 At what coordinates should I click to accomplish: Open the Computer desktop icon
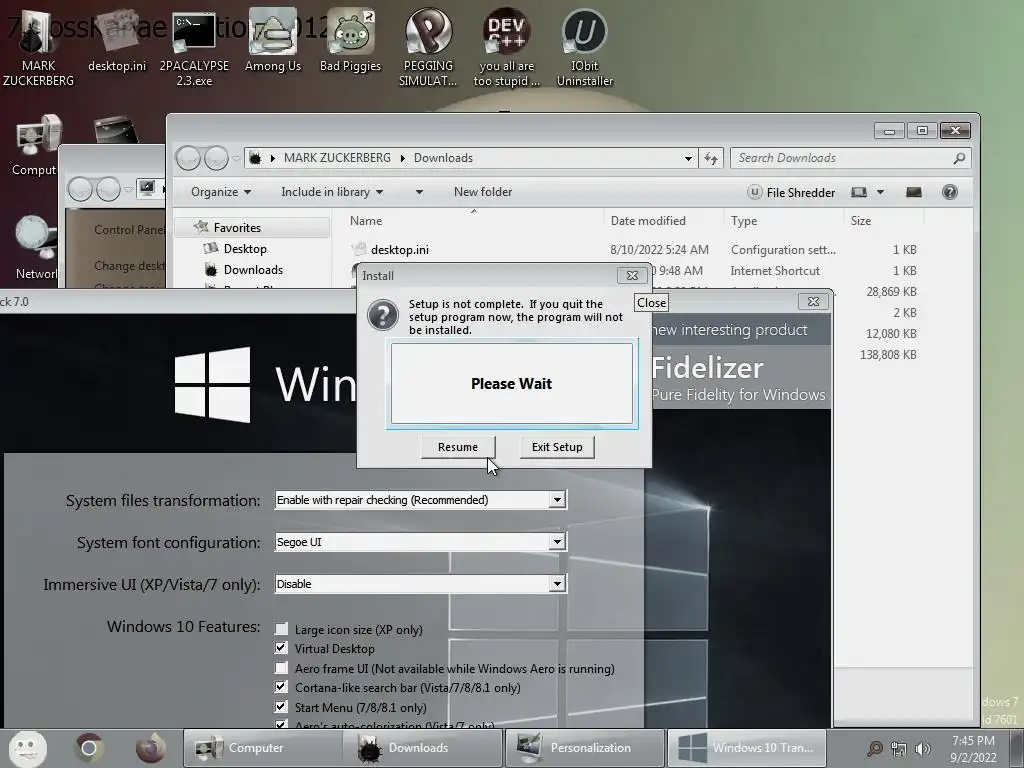[x=34, y=145]
